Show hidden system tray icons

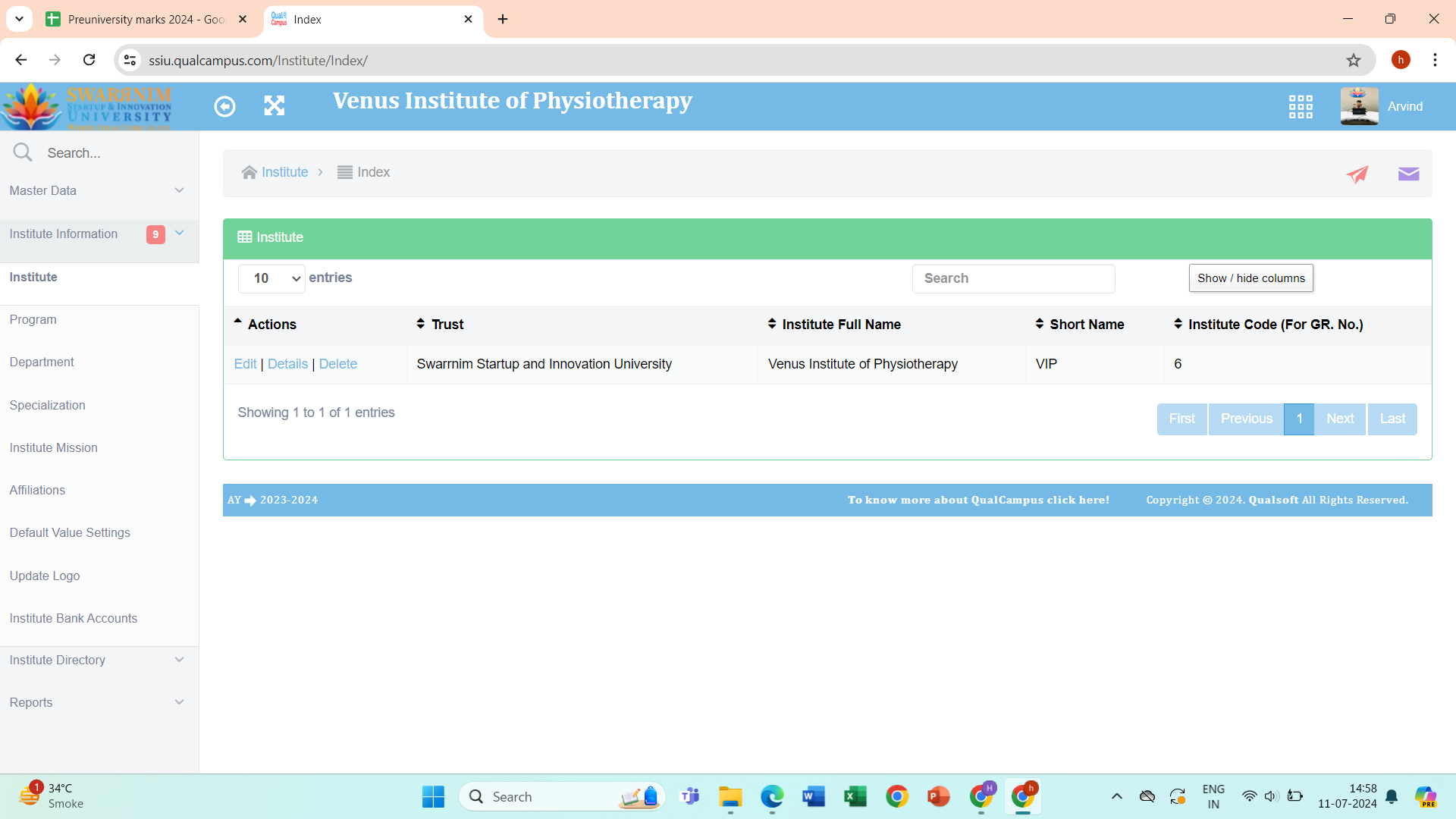point(1116,796)
